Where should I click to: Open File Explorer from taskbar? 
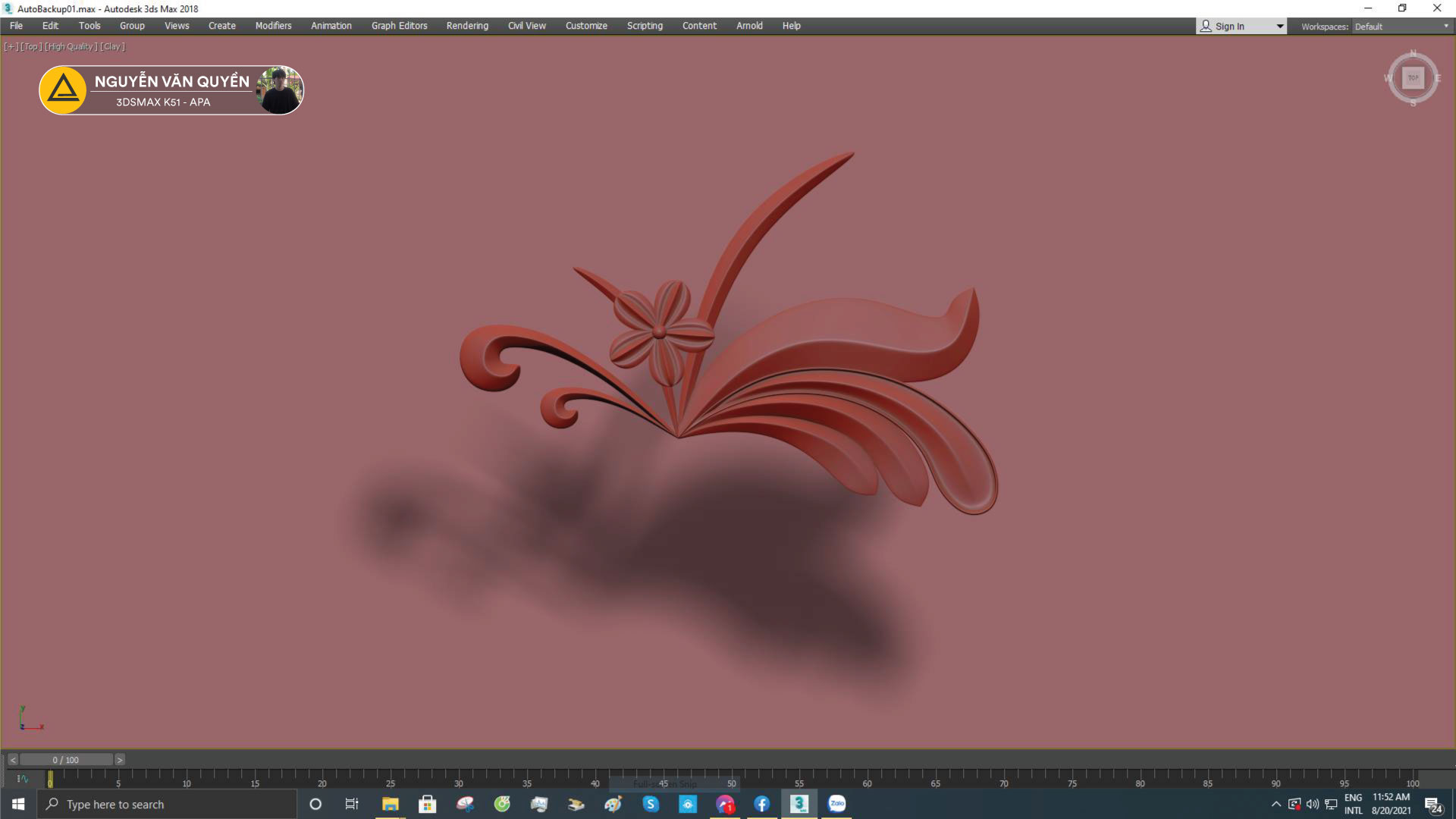(x=390, y=804)
